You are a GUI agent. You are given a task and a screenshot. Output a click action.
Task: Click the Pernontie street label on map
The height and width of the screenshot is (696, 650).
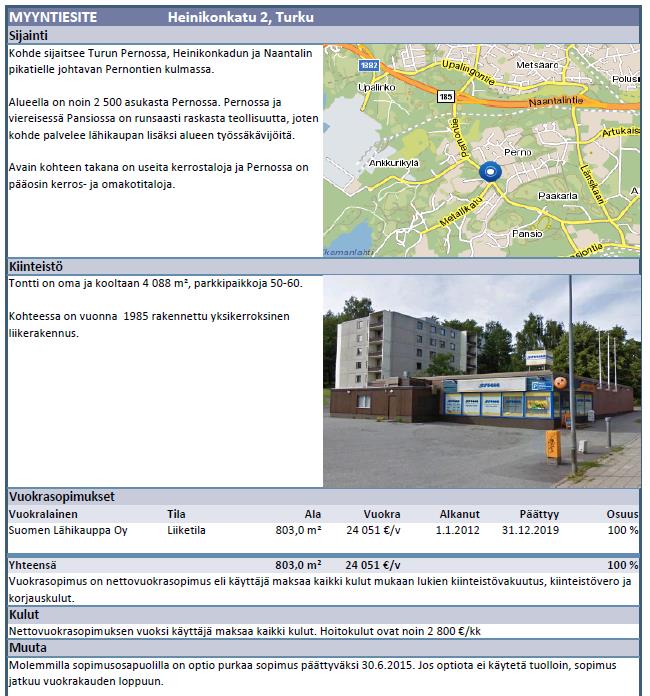click(460, 138)
